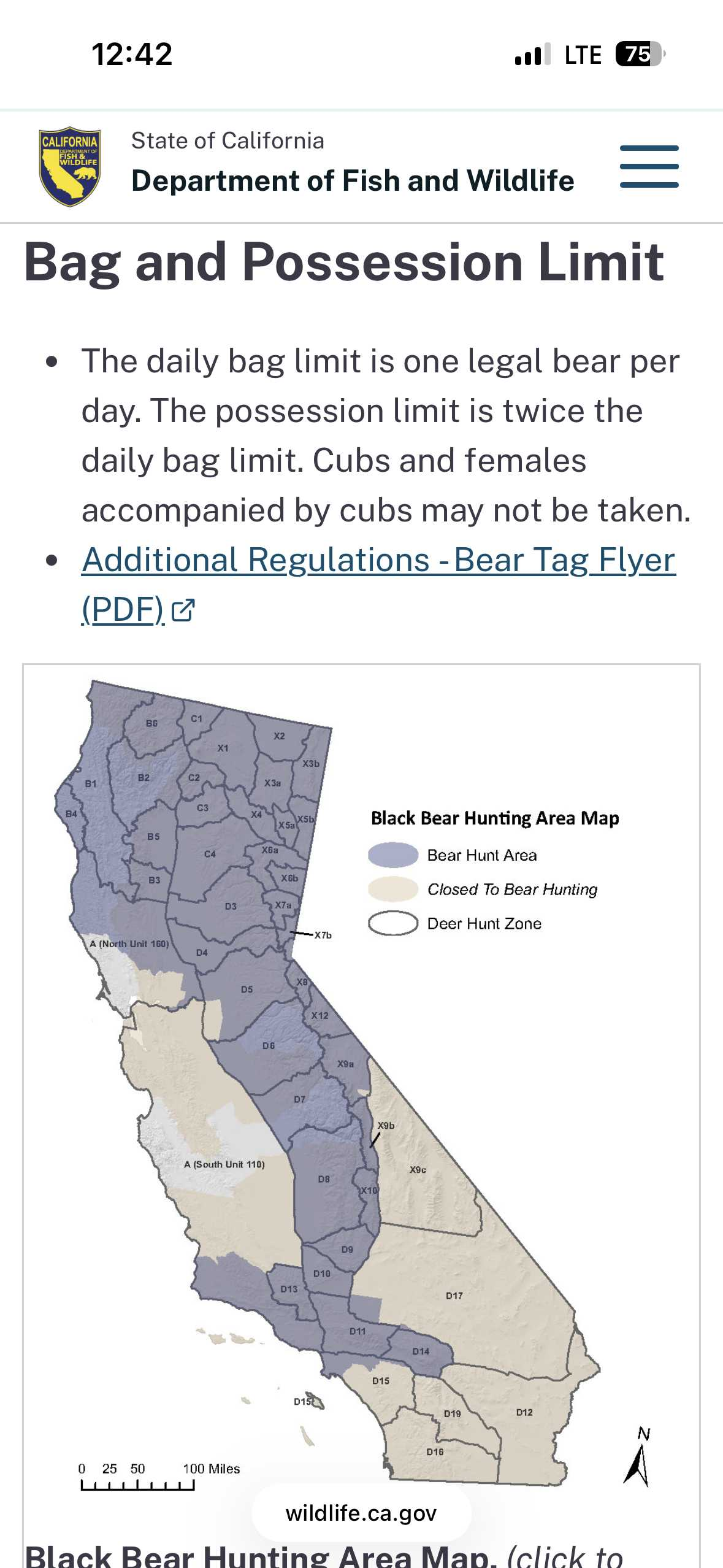
Task: Open the hamburger navigation menu
Action: [x=649, y=166]
